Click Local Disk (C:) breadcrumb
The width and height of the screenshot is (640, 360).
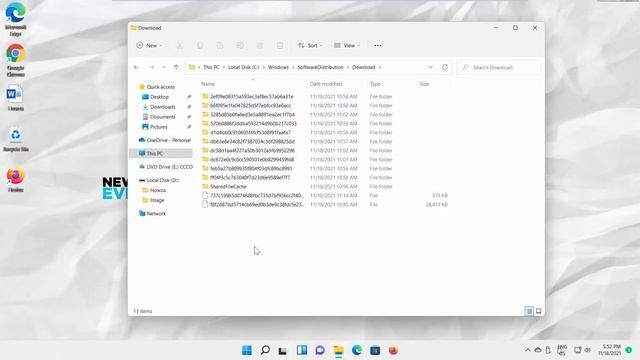tap(243, 67)
